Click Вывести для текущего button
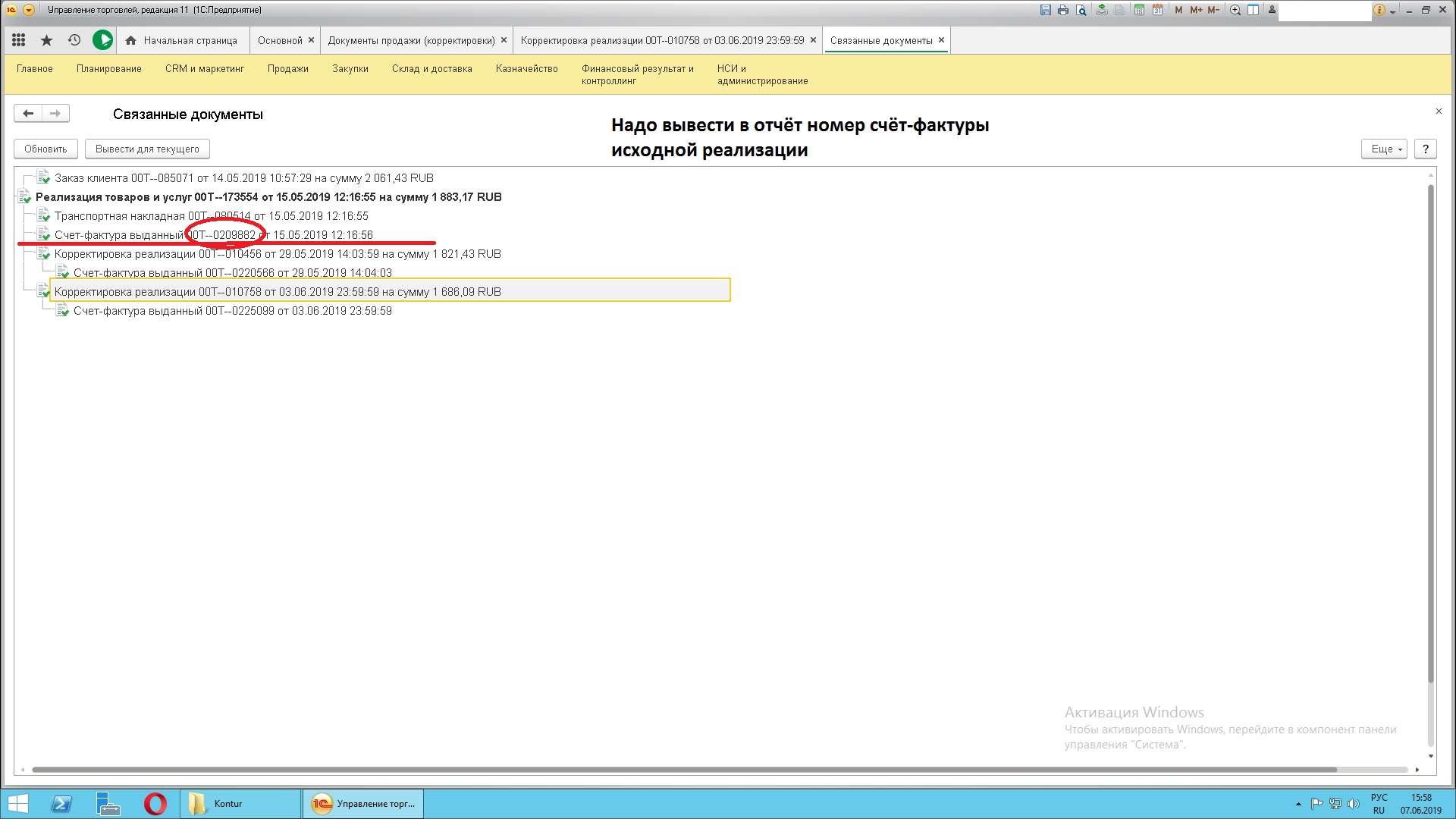The width and height of the screenshot is (1456, 819). point(147,149)
